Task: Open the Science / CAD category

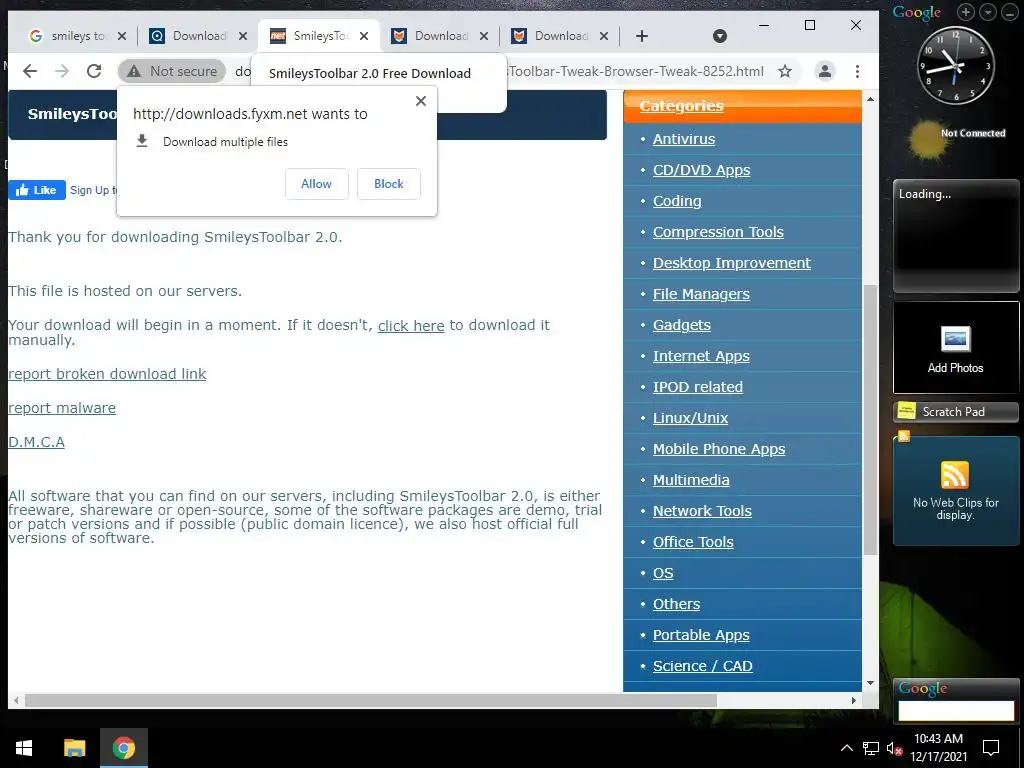Action: (703, 666)
